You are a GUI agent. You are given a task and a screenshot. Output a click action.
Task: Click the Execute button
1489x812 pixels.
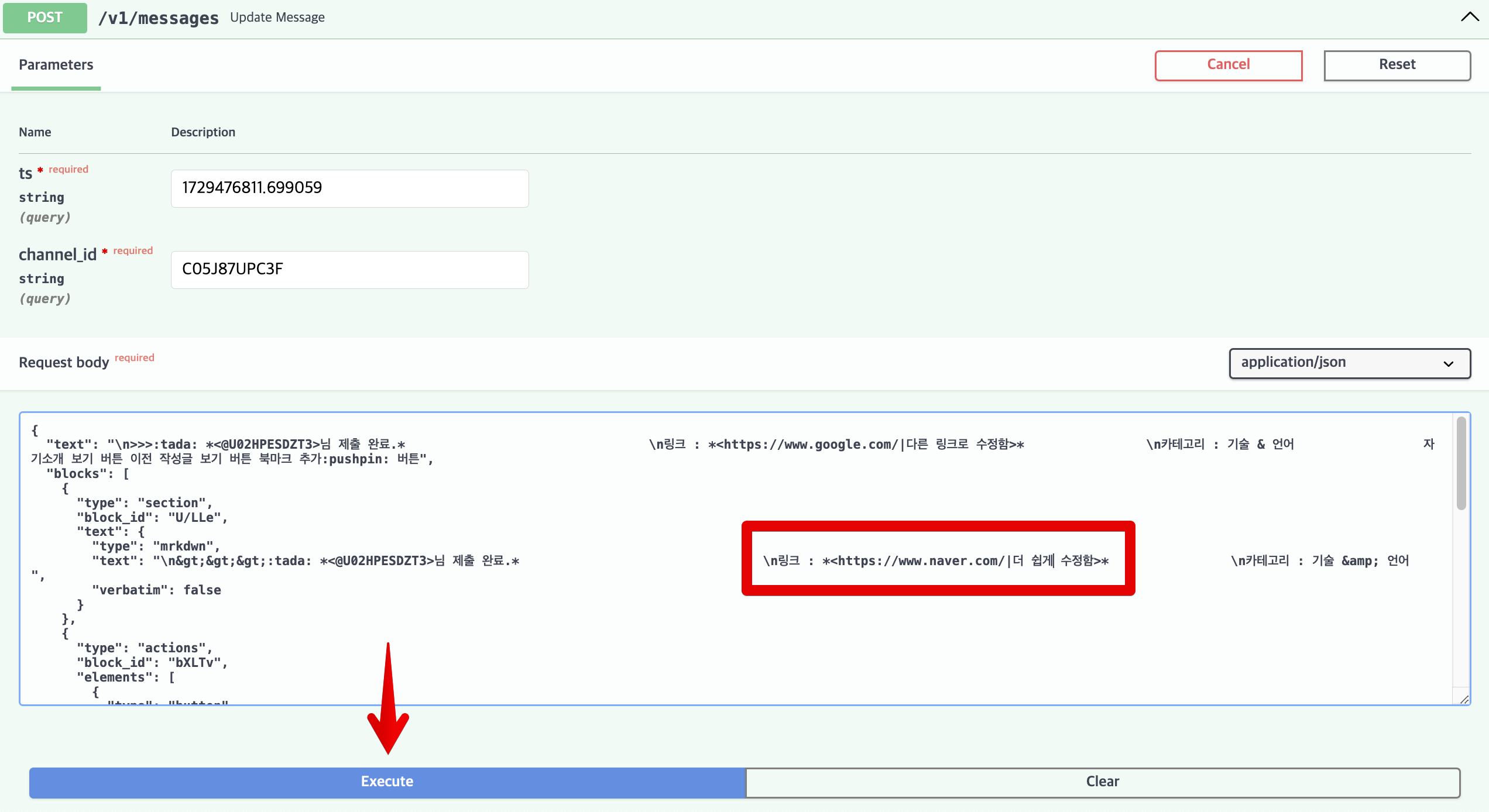pos(387,782)
